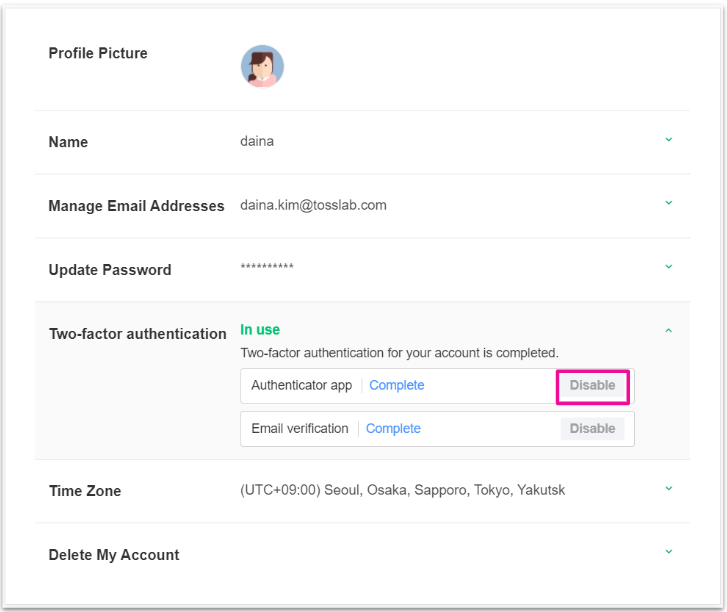Click the Manage Email Addresses heading
The image size is (727, 612).
(136, 206)
